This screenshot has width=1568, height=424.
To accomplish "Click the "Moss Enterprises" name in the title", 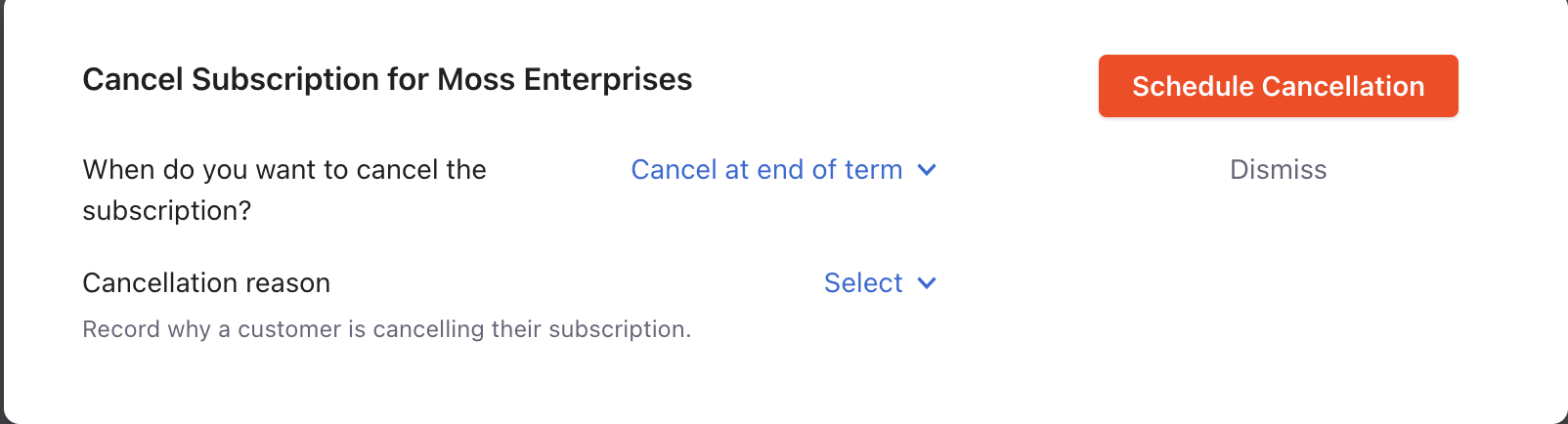I will coord(564,79).
